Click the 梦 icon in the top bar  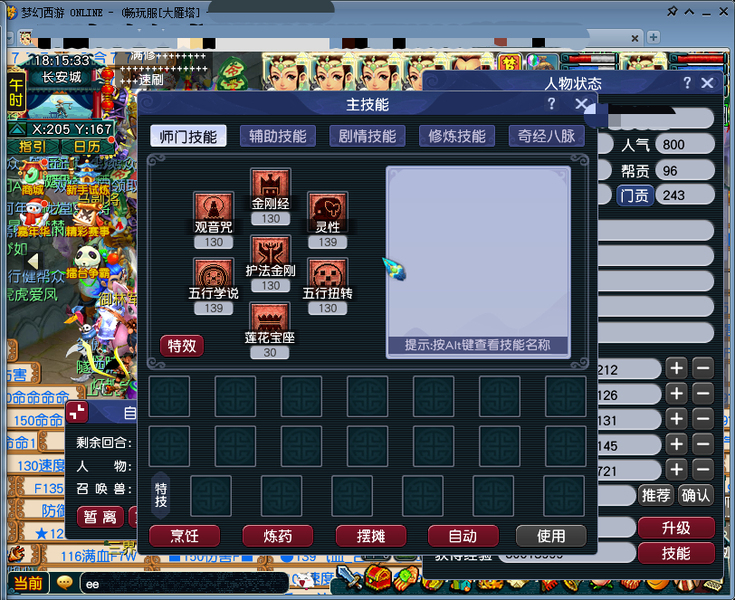pyautogui.click(x=510, y=62)
